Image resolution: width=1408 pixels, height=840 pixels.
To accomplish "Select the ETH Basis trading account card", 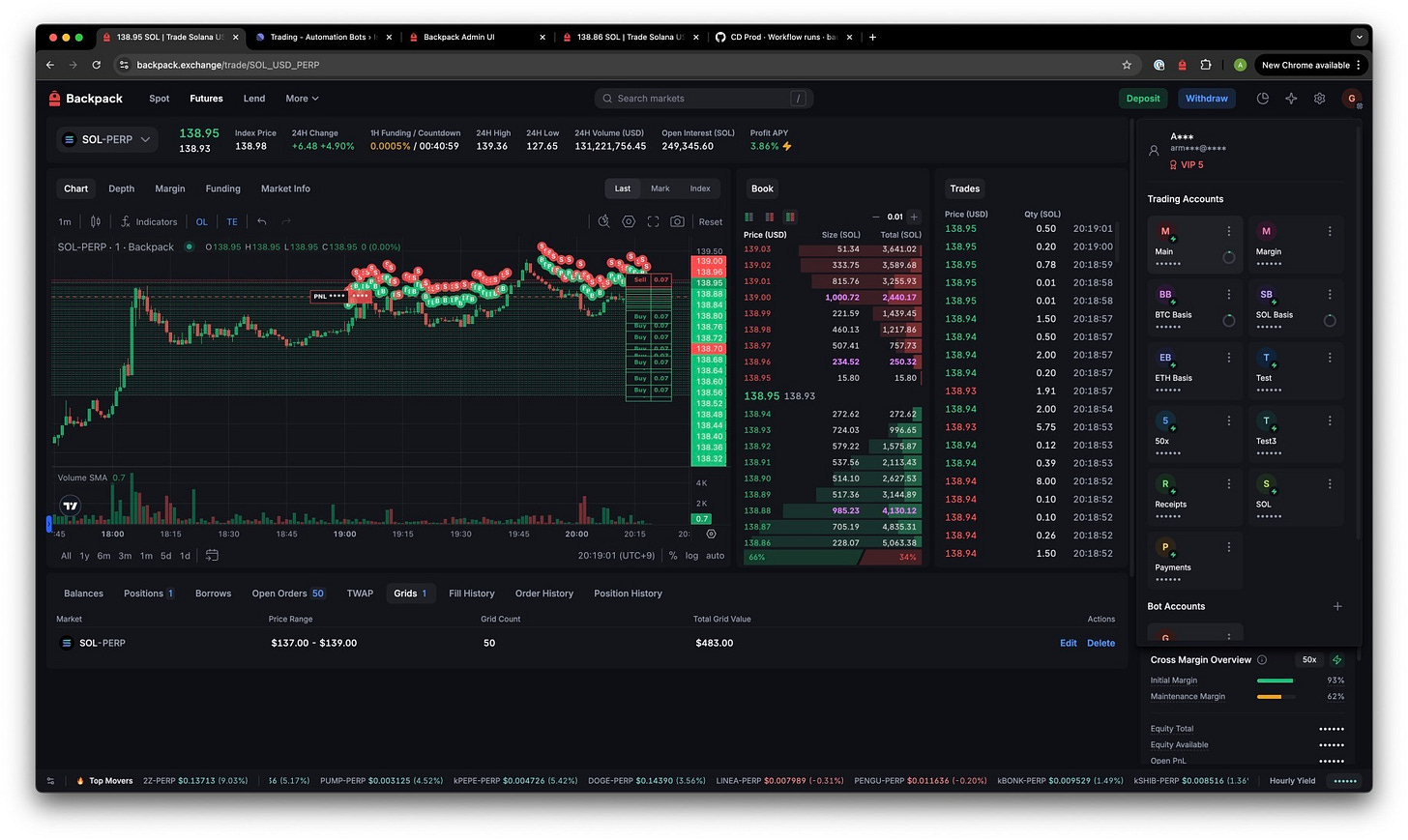I will pos(1194,370).
